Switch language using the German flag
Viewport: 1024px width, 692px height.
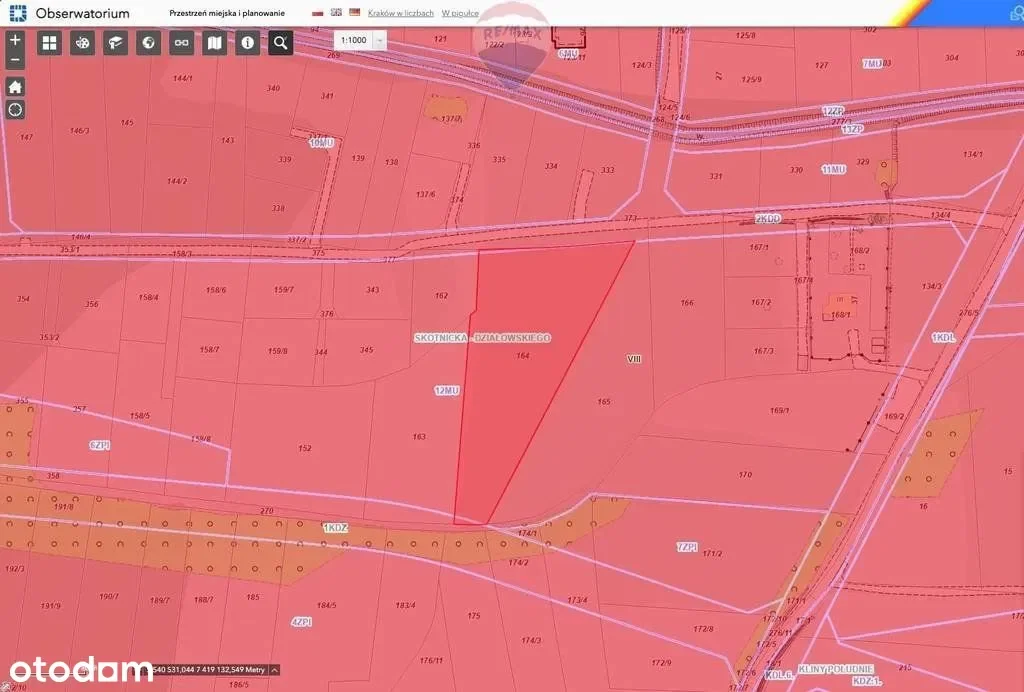coord(354,13)
